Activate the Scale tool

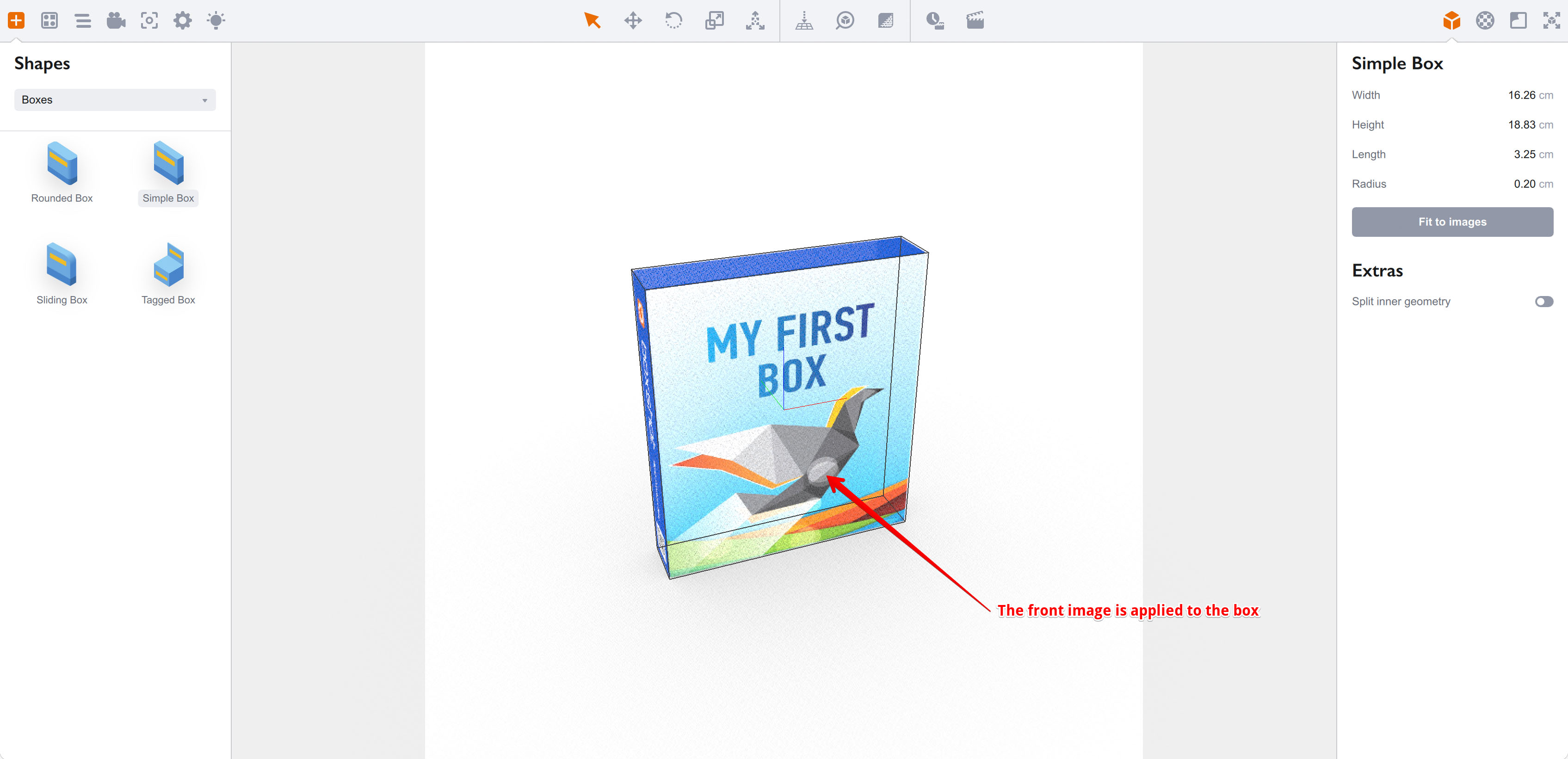[x=715, y=20]
